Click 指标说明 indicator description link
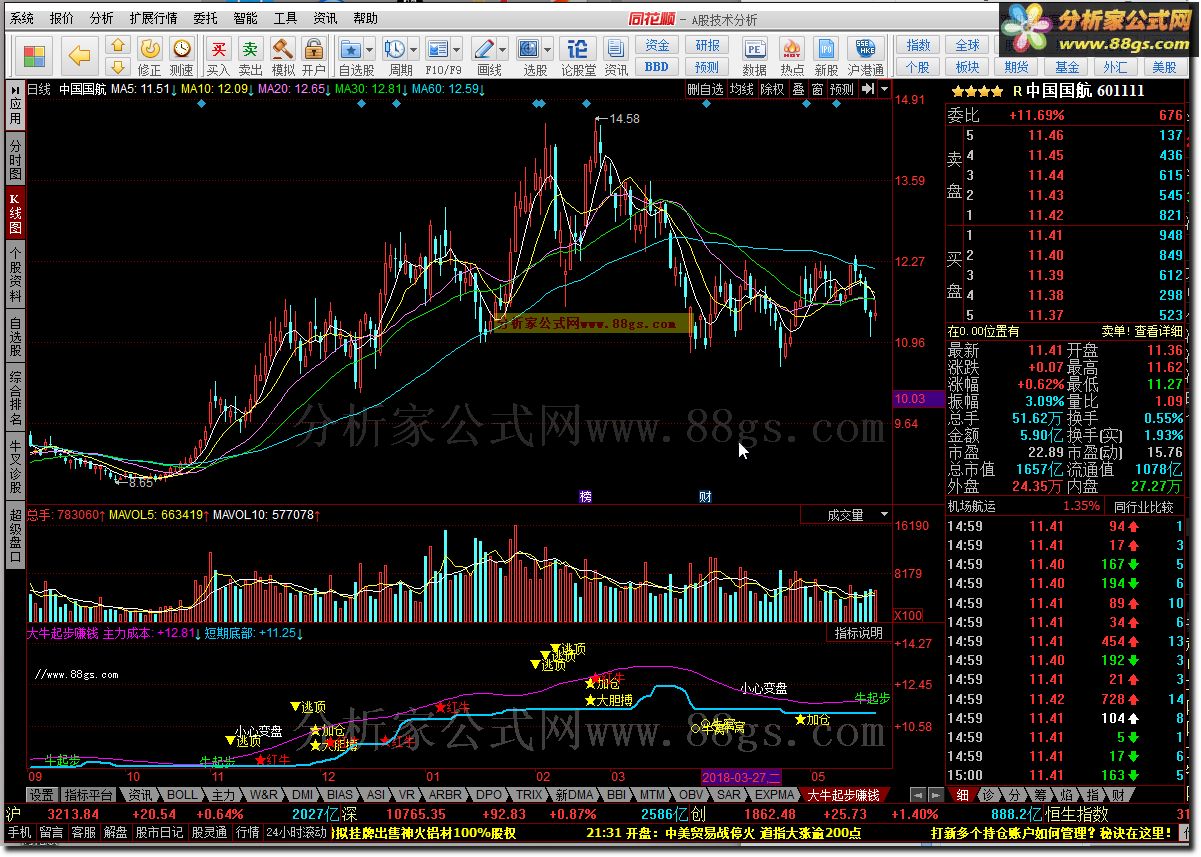The image size is (1201, 857). pos(859,633)
